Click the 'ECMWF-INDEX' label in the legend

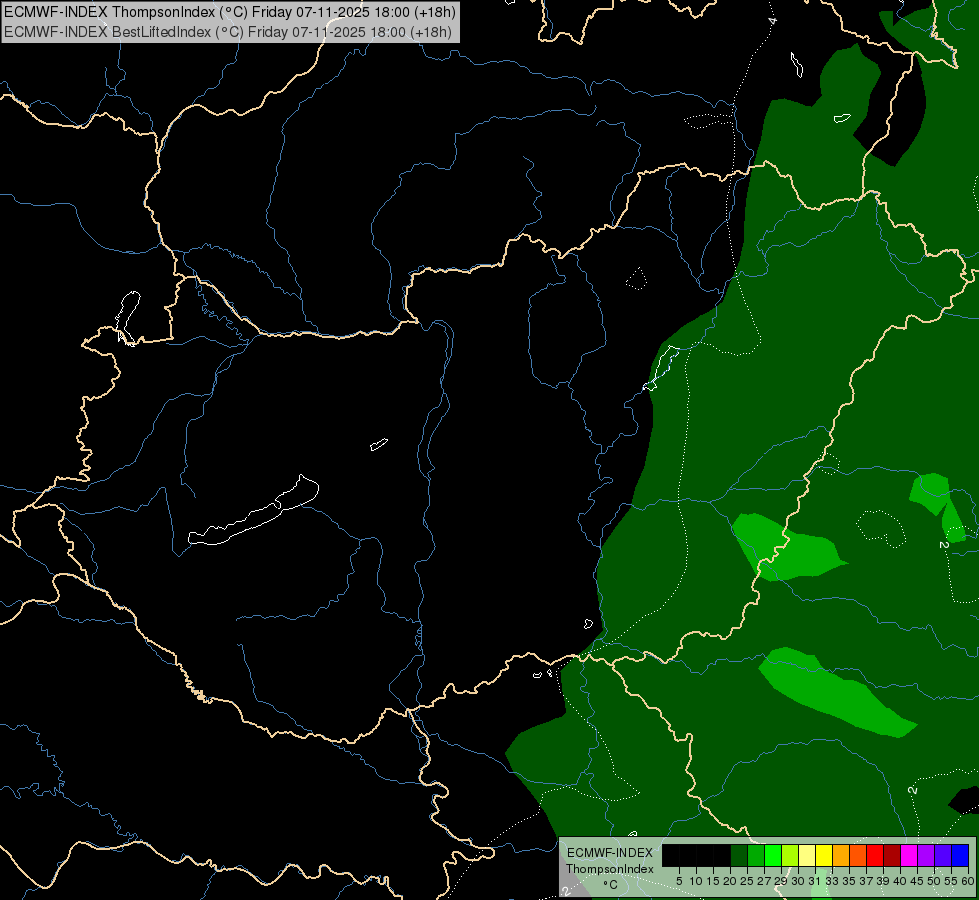pyautogui.click(x=610, y=853)
